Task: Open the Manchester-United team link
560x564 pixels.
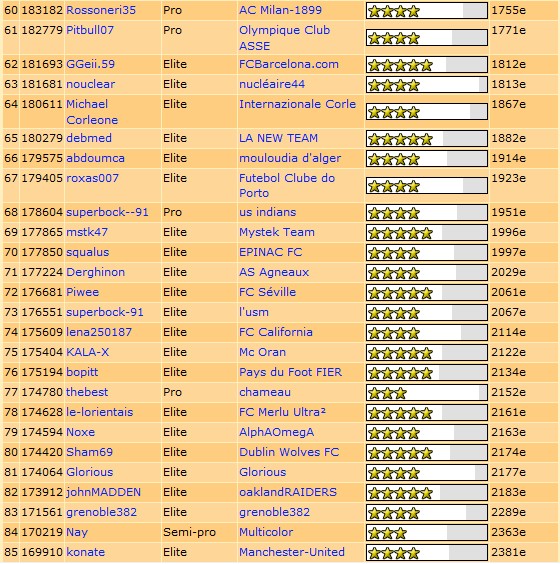Action: click(292, 552)
